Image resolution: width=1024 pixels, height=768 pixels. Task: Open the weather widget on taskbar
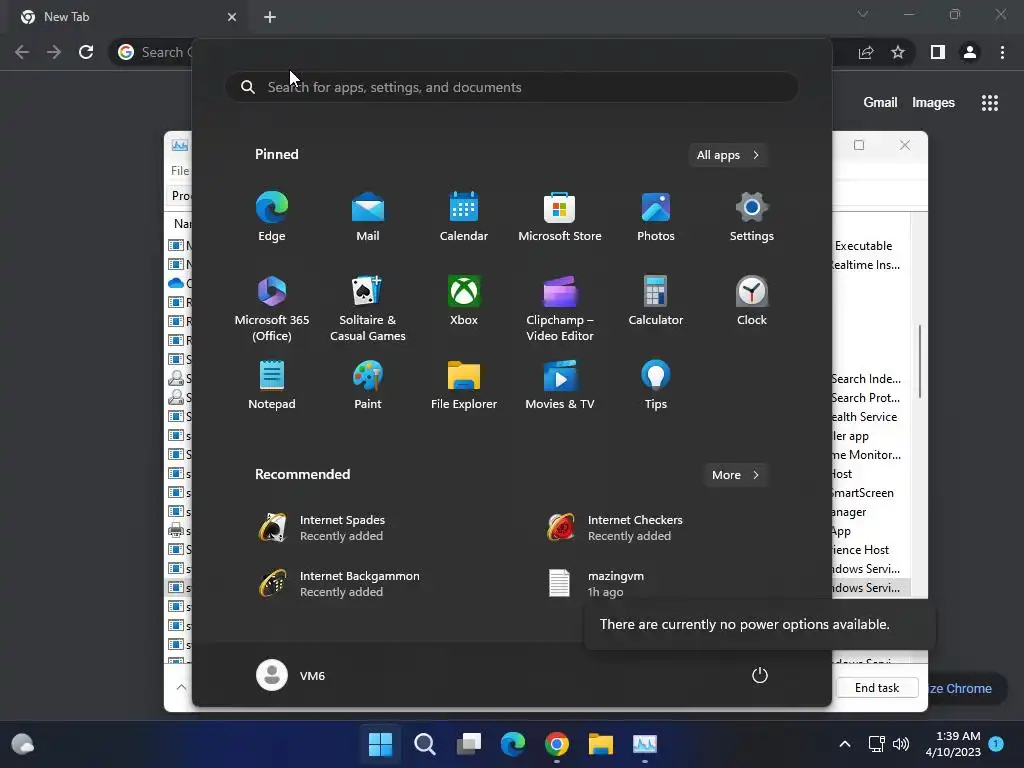23,744
